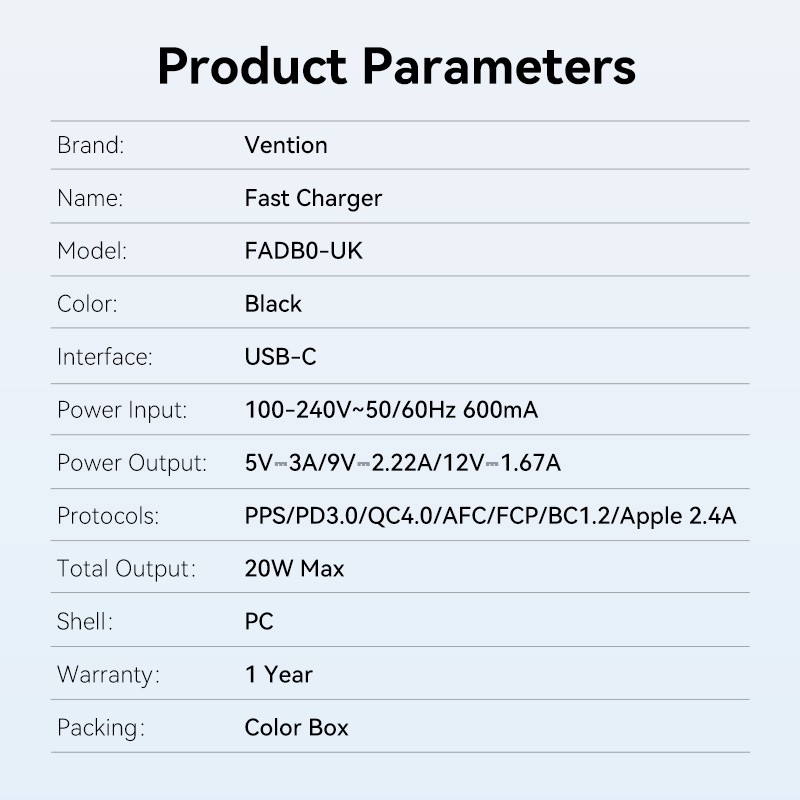The height and width of the screenshot is (800, 800).
Task: Click the Color Box packing value
Action: (296, 728)
